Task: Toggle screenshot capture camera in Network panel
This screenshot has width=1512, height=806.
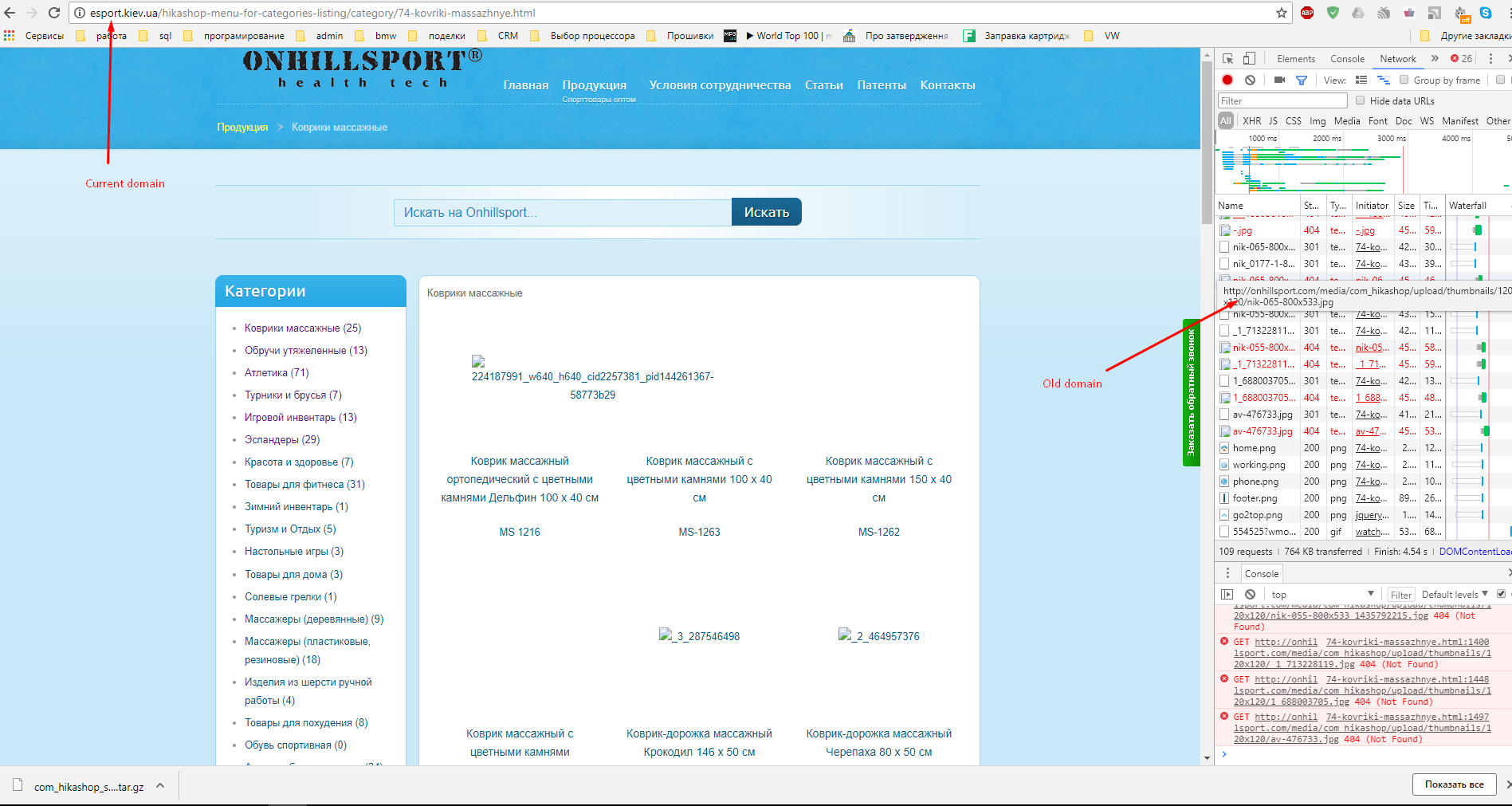Action: click(x=1279, y=80)
